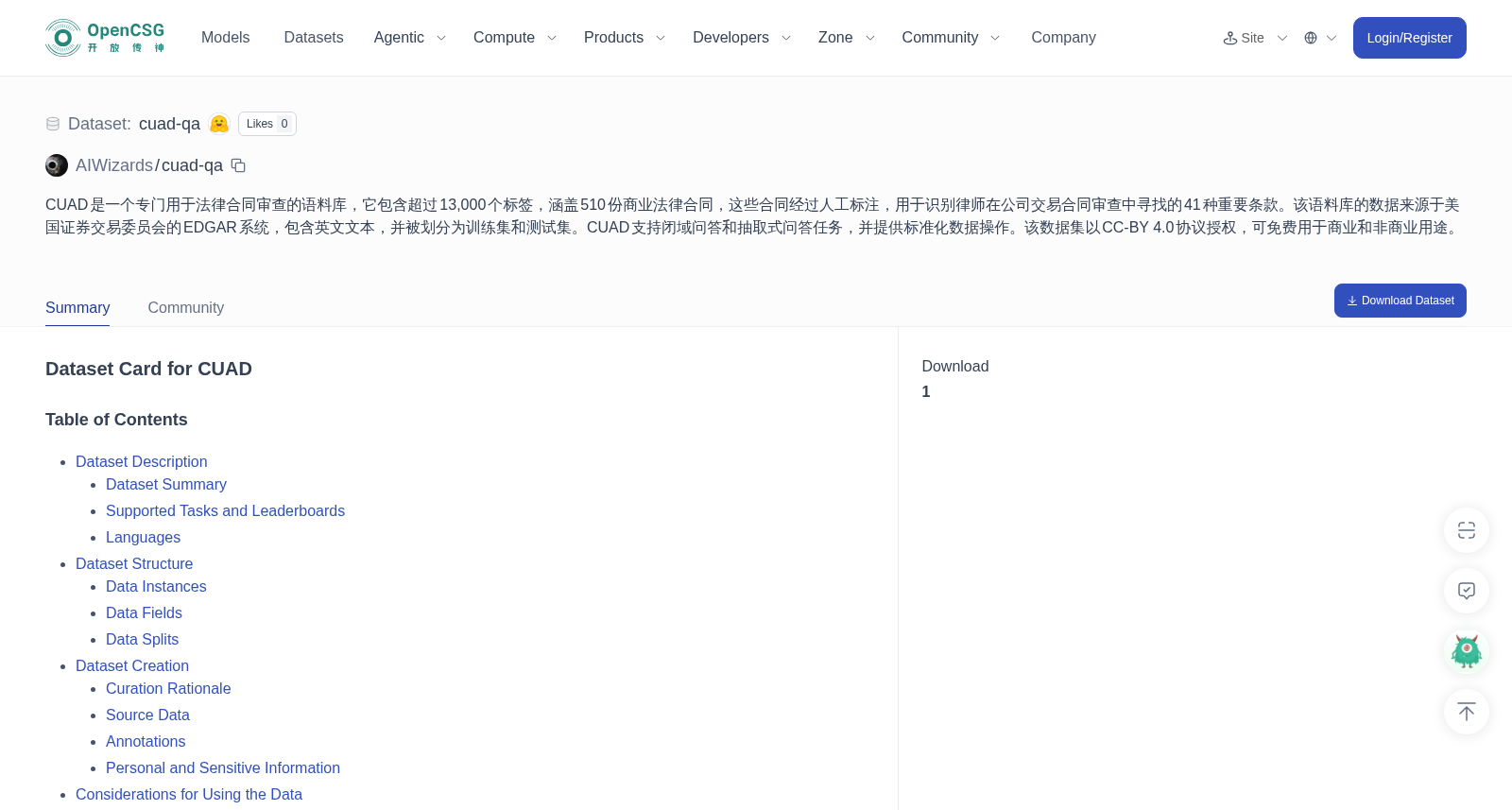This screenshot has width=1512, height=810.
Task: Expand the Community nav menu
Action: (x=951, y=38)
